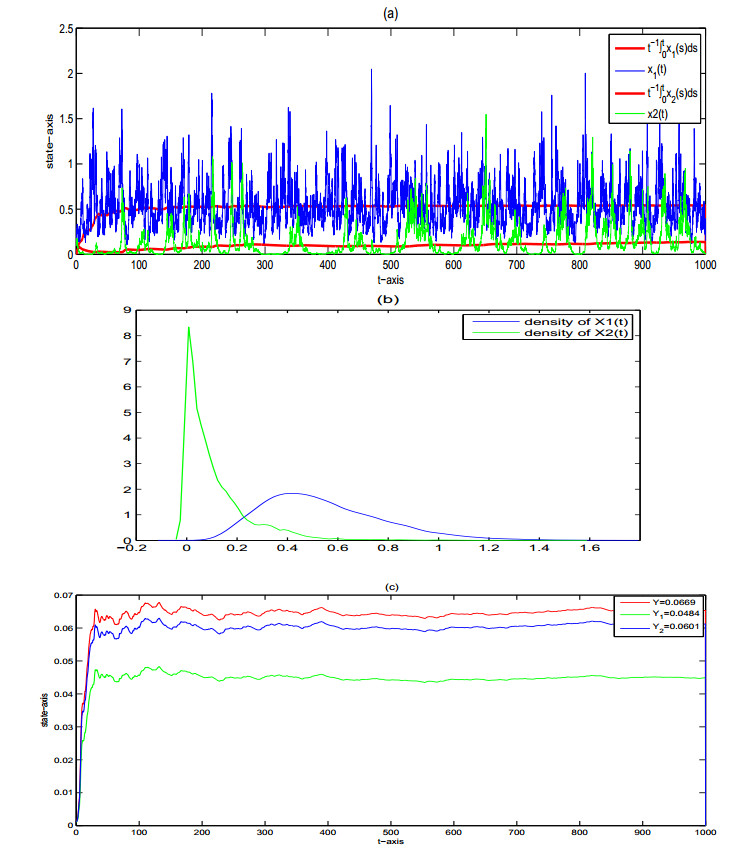Click the 0.07 y-axis tick in plot (c)

coord(61,596)
